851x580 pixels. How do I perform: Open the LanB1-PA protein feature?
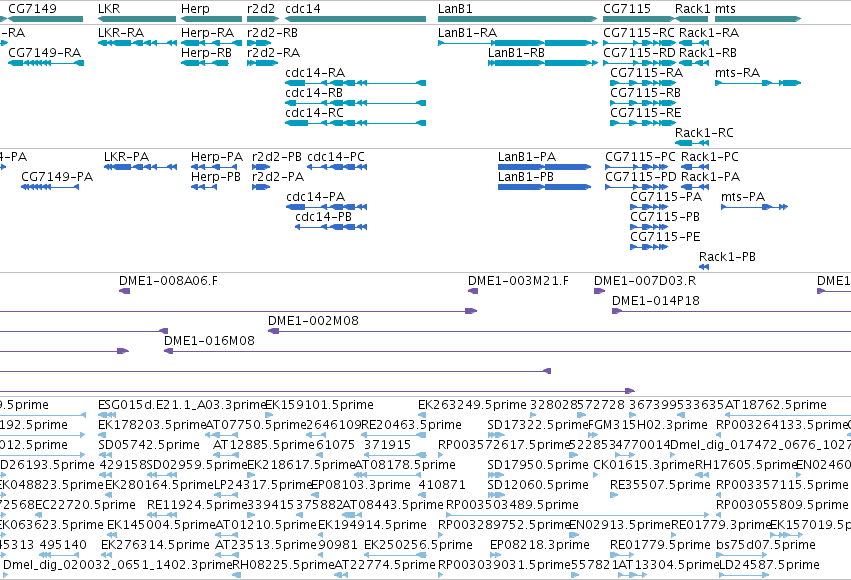pyautogui.click(x=544, y=167)
